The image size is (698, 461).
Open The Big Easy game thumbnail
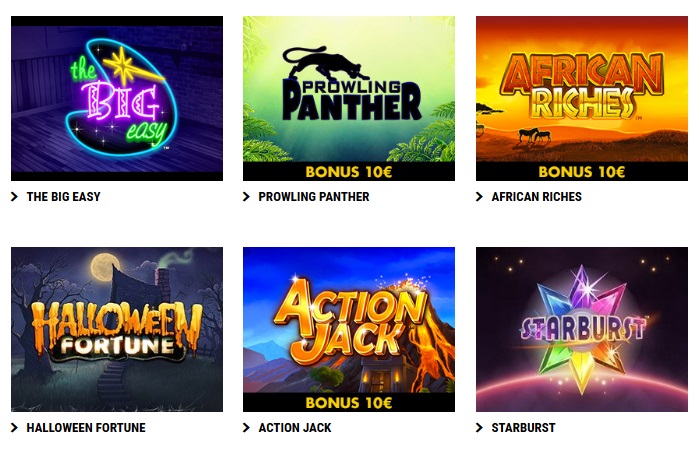pyautogui.click(x=117, y=98)
